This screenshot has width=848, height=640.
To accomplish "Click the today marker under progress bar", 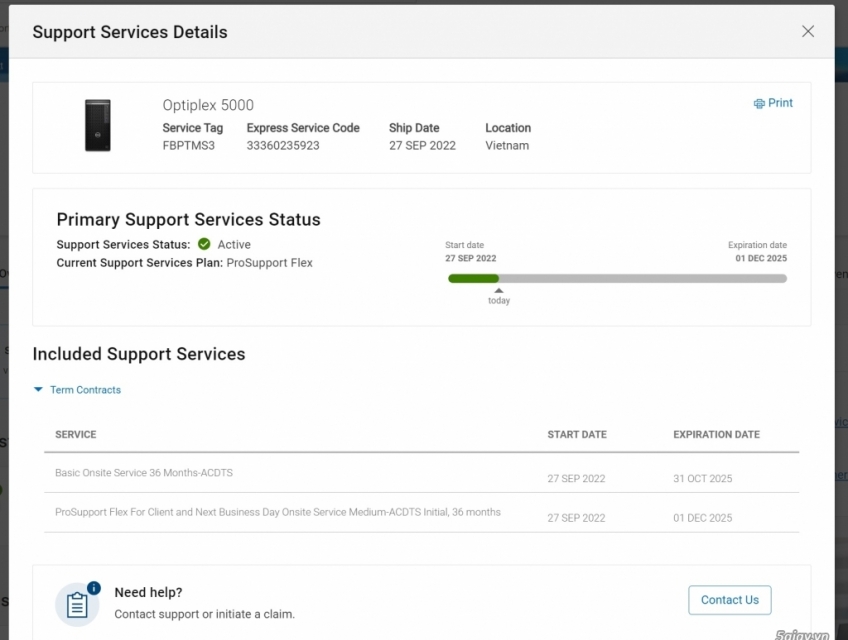I will tap(499, 295).
